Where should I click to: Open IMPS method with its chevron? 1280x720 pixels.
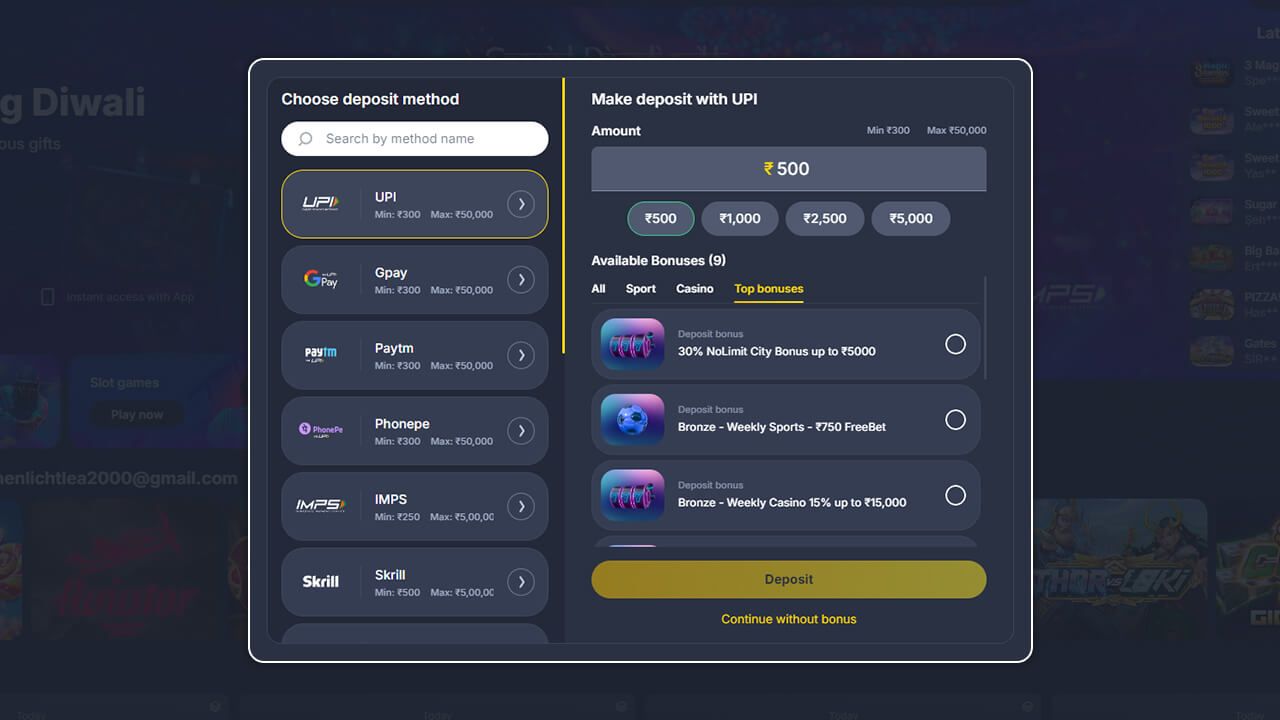(x=520, y=506)
